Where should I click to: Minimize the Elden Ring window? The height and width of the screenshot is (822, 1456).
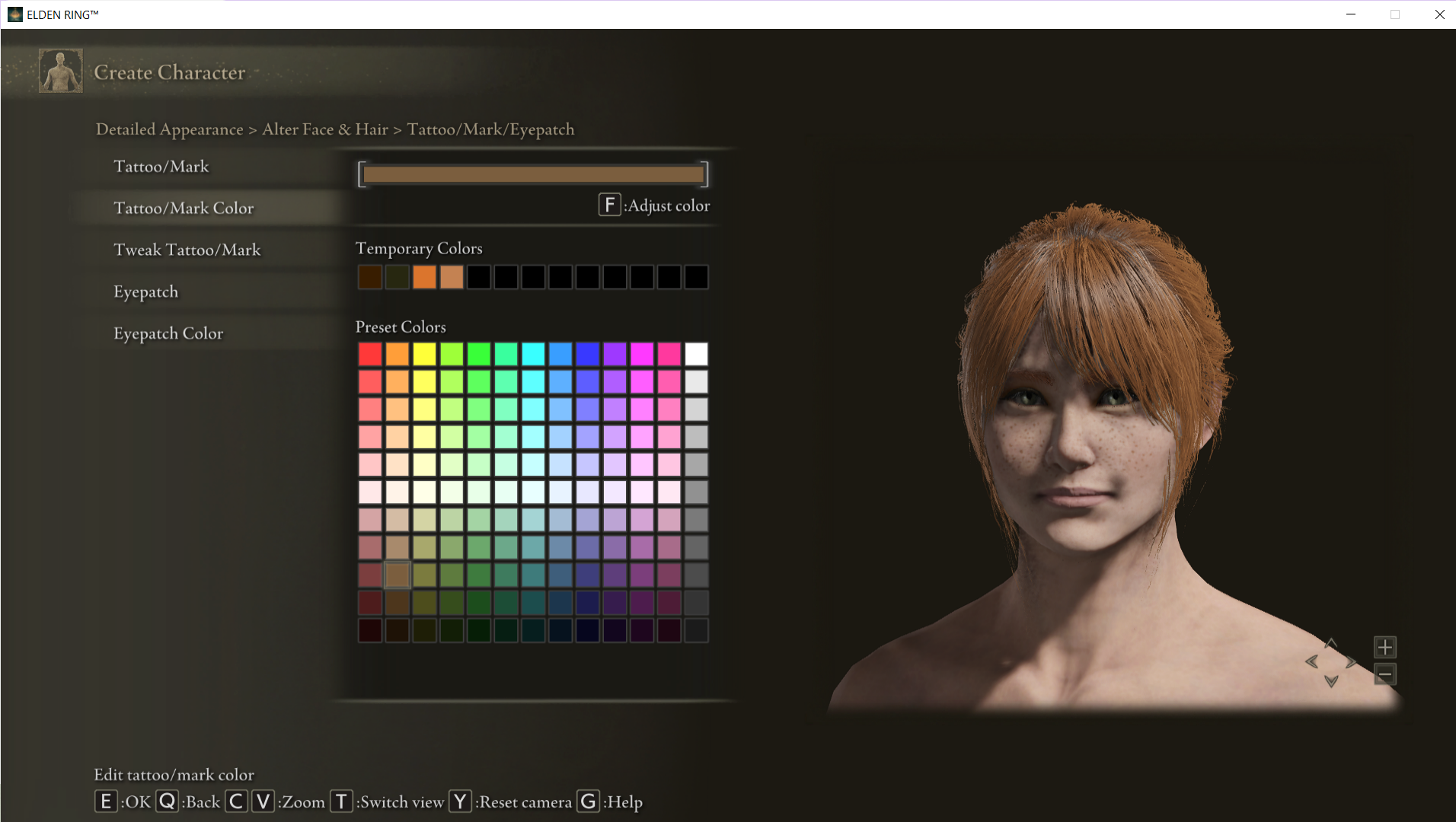tap(1351, 14)
